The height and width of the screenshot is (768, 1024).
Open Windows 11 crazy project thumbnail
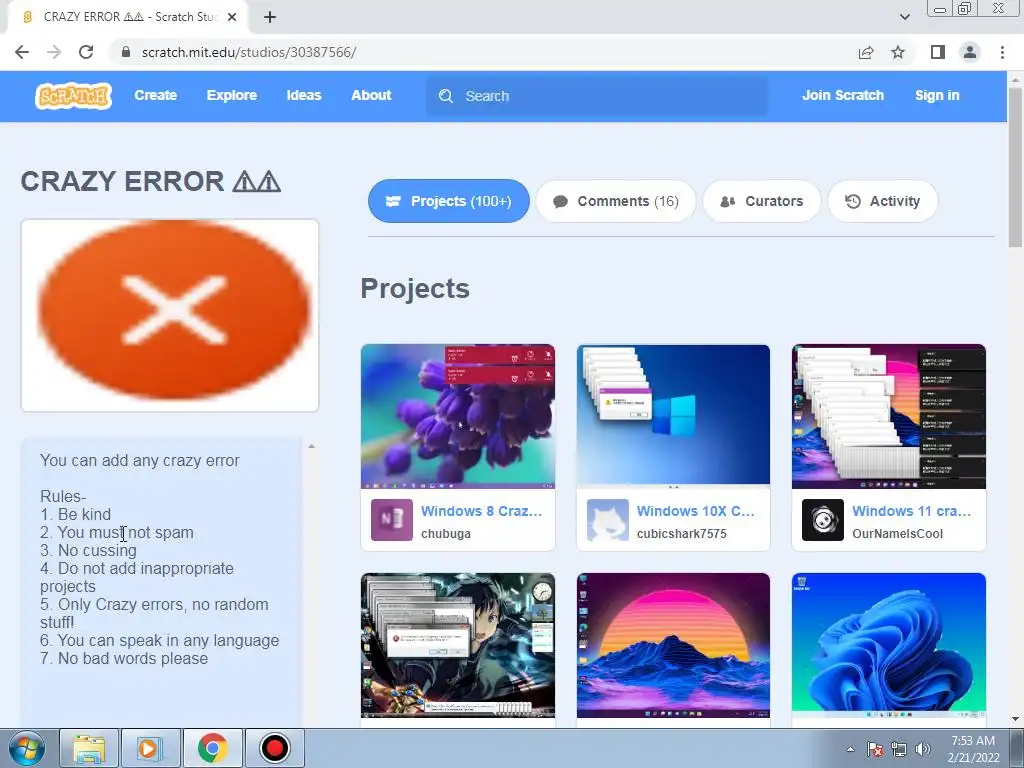[889, 417]
